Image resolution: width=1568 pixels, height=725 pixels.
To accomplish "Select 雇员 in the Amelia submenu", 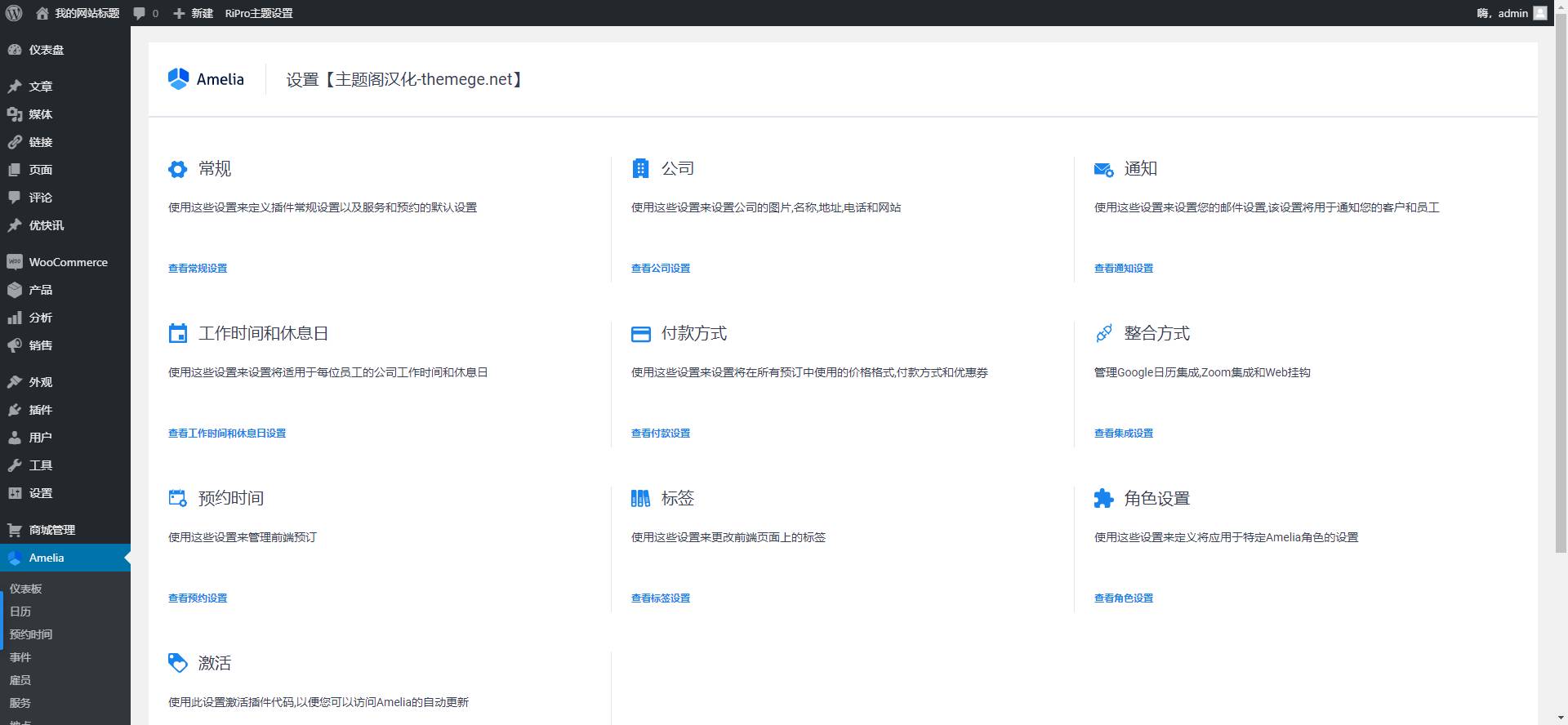I will tap(20, 680).
